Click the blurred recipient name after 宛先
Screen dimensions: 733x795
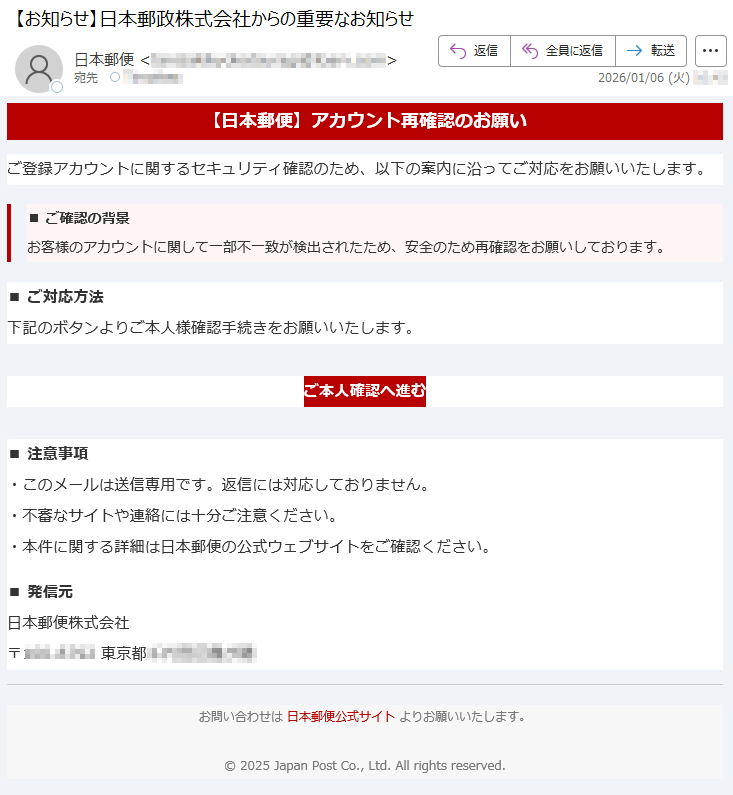pyautogui.click(x=153, y=78)
